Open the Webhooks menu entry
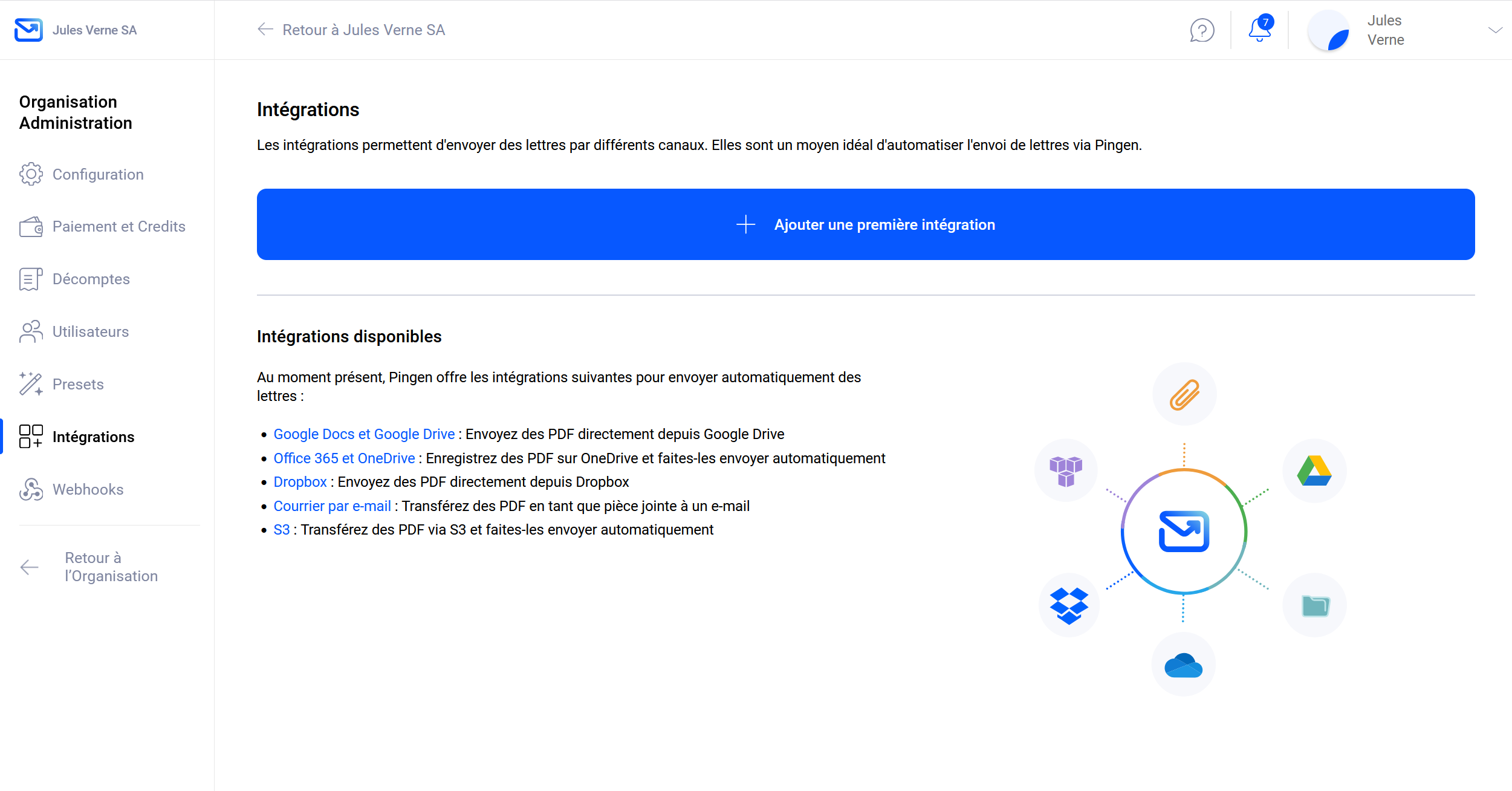The width and height of the screenshot is (1512, 791). (88, 489)
